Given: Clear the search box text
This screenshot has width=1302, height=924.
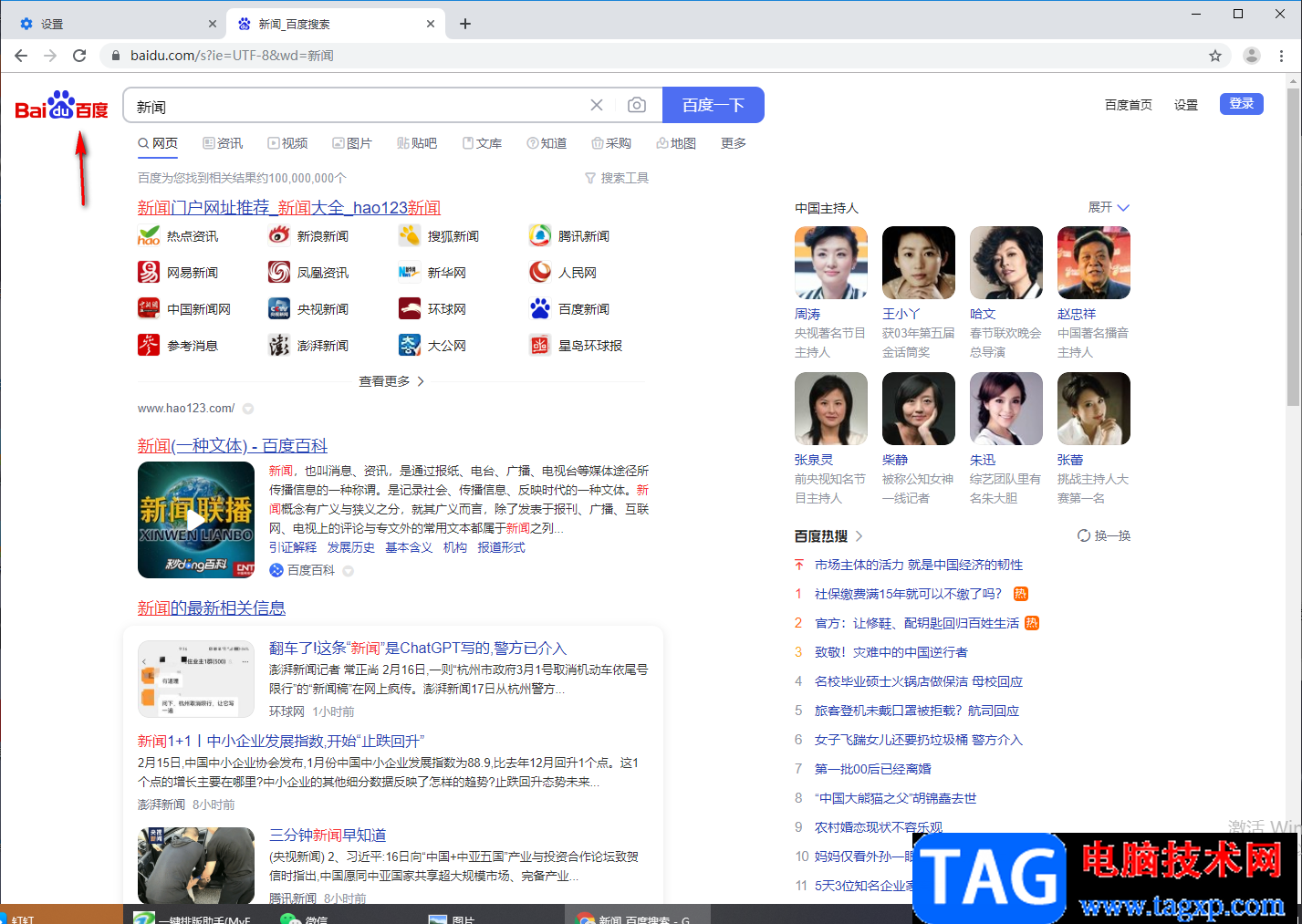Looking at the screenshot, I should pyautogui.click(x=597, y=106).
